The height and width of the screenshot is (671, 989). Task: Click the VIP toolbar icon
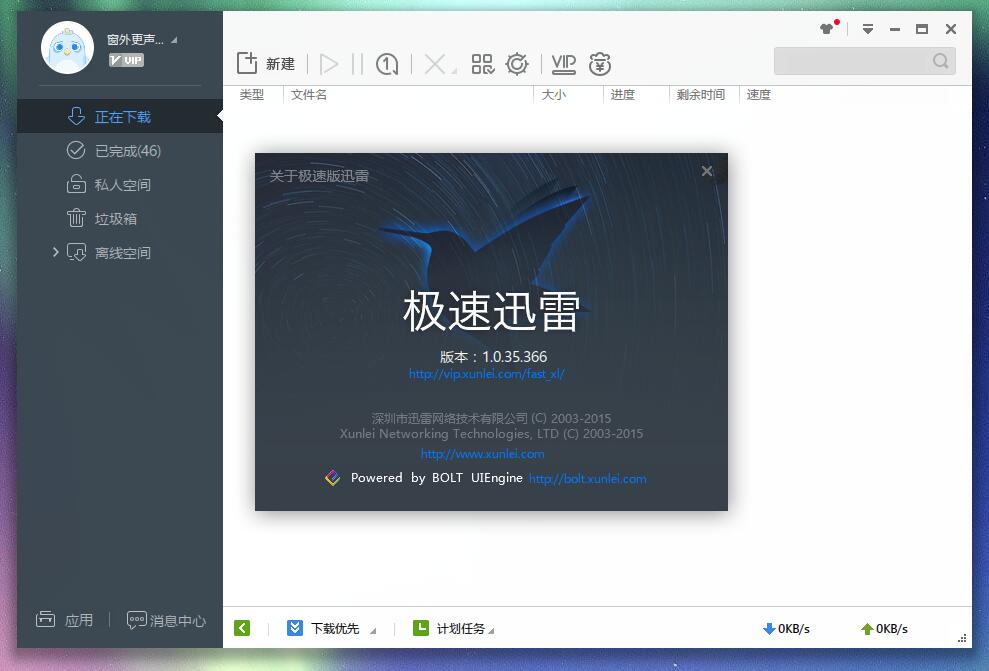563,64
